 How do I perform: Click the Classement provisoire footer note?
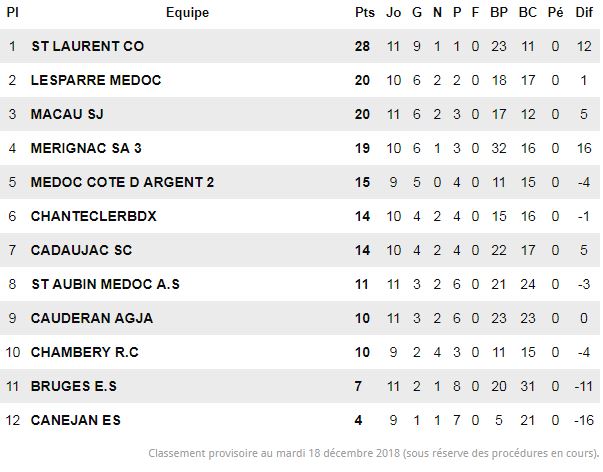click(x=373, y=453)
